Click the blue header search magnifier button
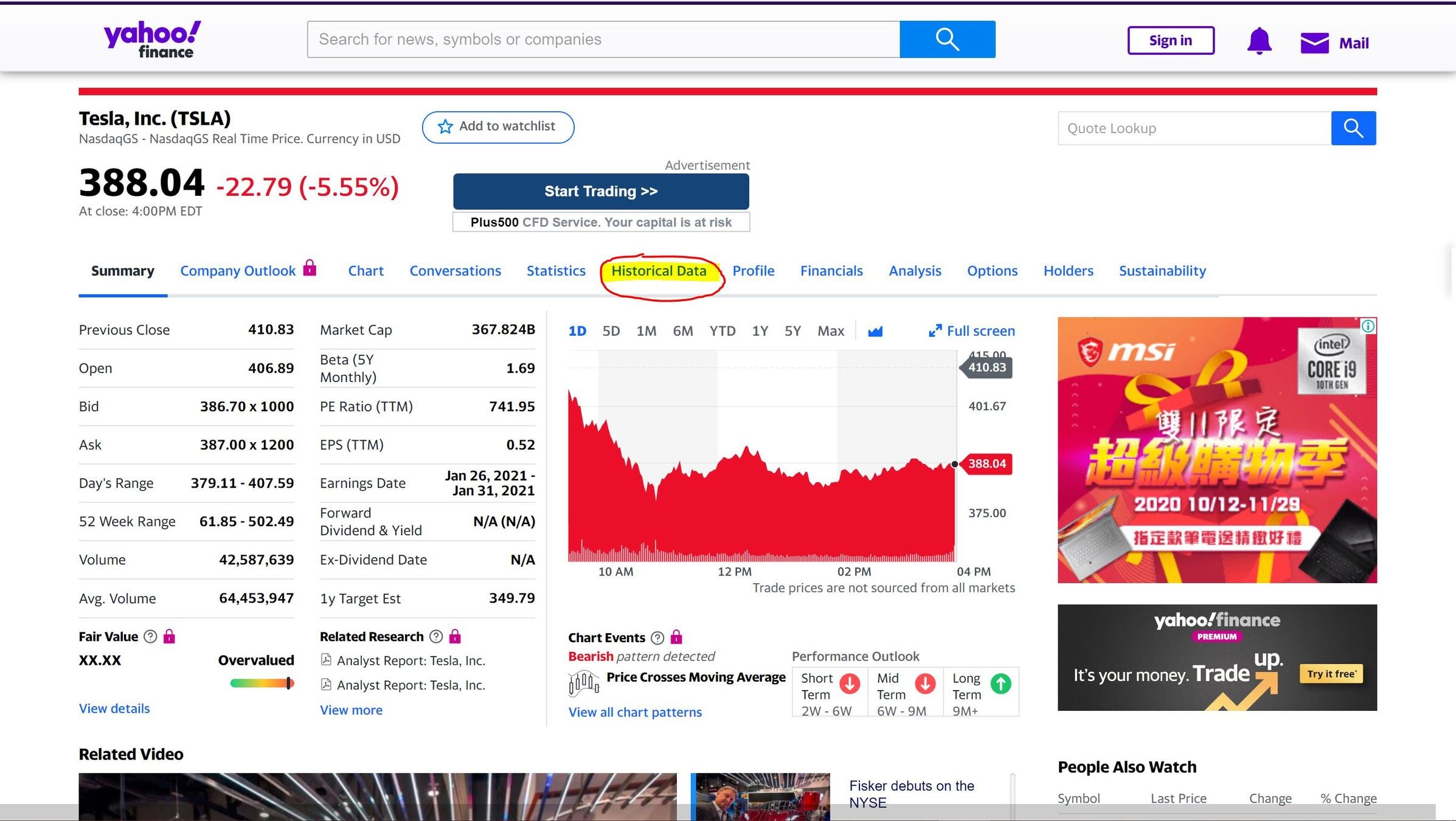This screenshot has height=821, width=1456. [x=947, y=40]
